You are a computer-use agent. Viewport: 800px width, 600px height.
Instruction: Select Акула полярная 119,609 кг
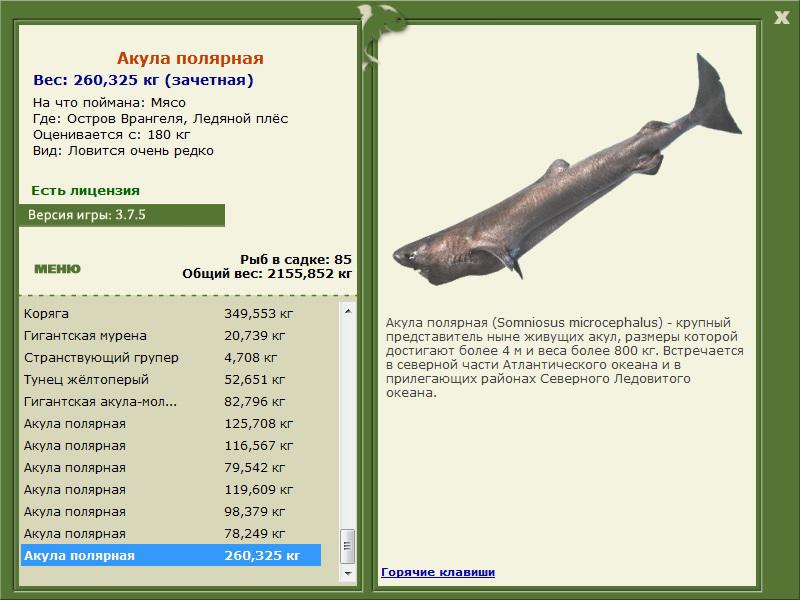point(171,489)
